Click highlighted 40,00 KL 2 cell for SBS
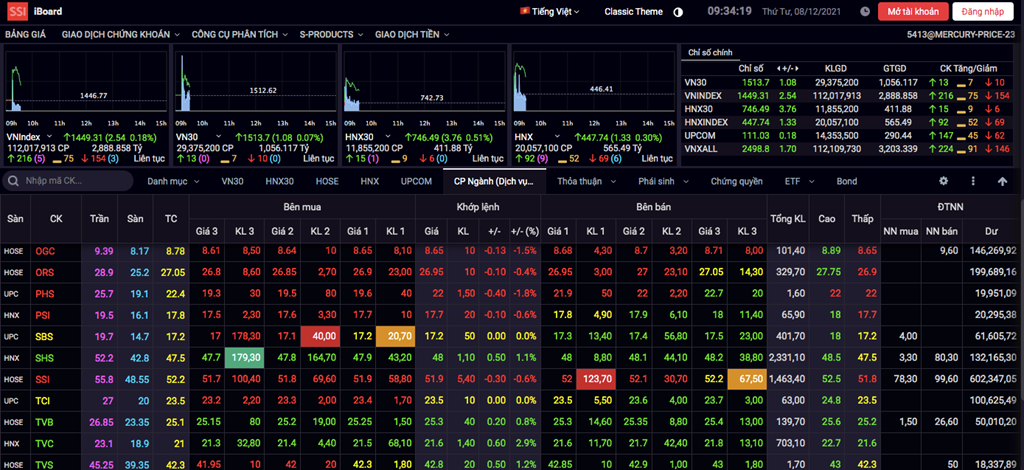This screenshot has height=470, width=1024. pos(320,336)
